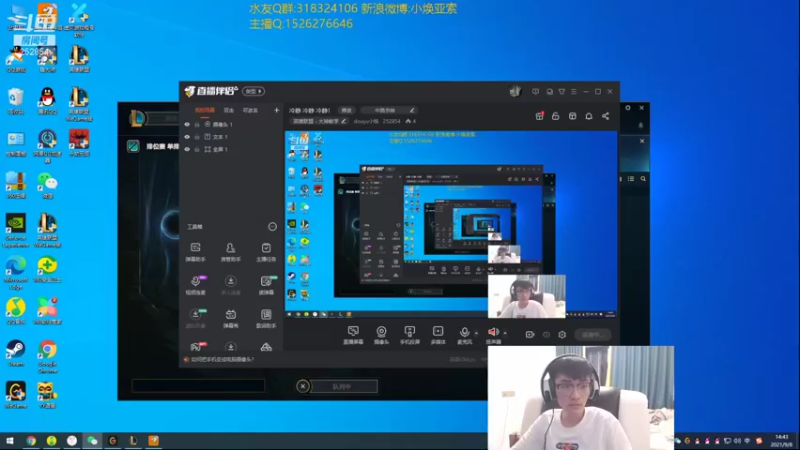The image size is (800, 450).
Task: Click the WeChat taskbar icon
Action: (92, 440)
